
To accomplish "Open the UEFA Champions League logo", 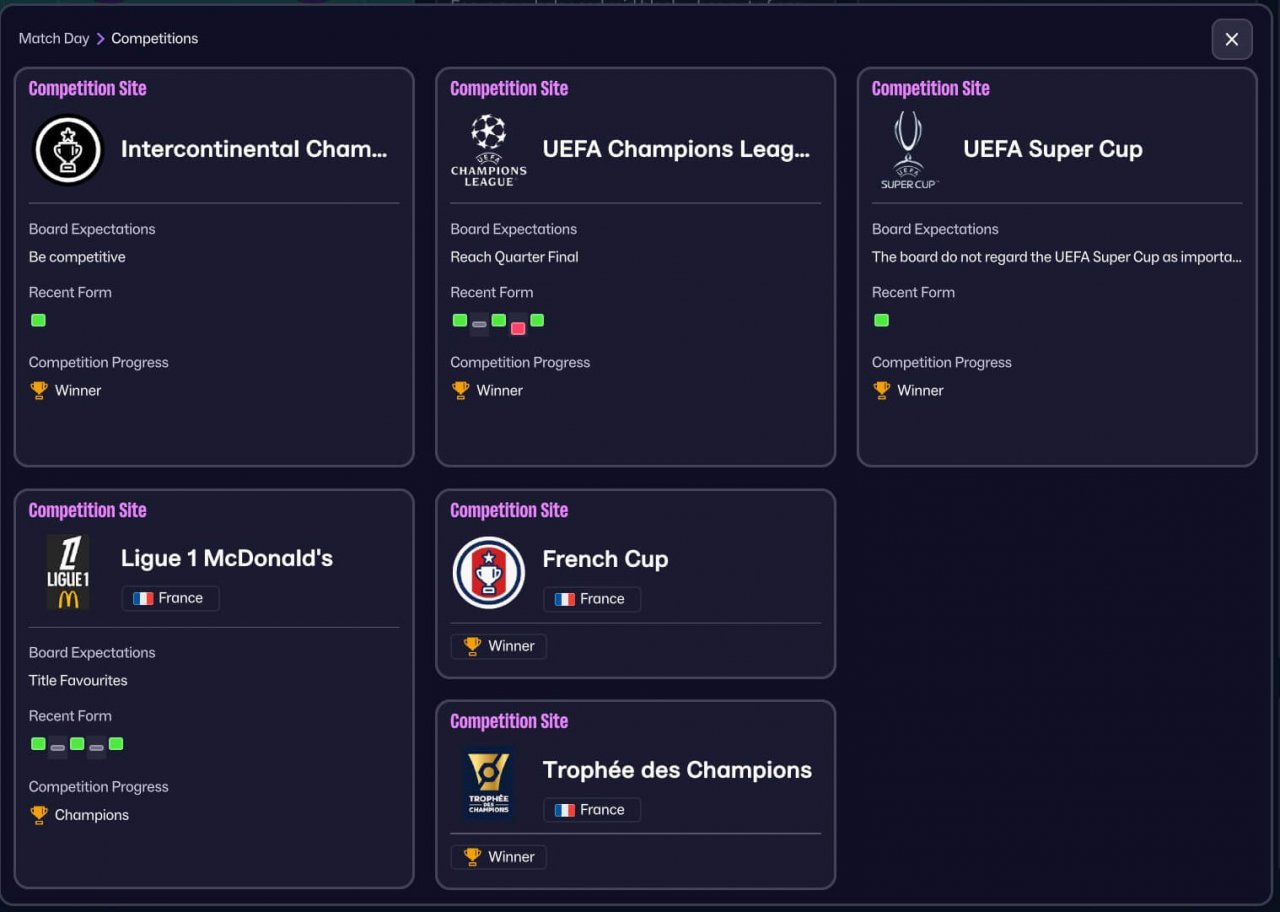I will point(488,150).
